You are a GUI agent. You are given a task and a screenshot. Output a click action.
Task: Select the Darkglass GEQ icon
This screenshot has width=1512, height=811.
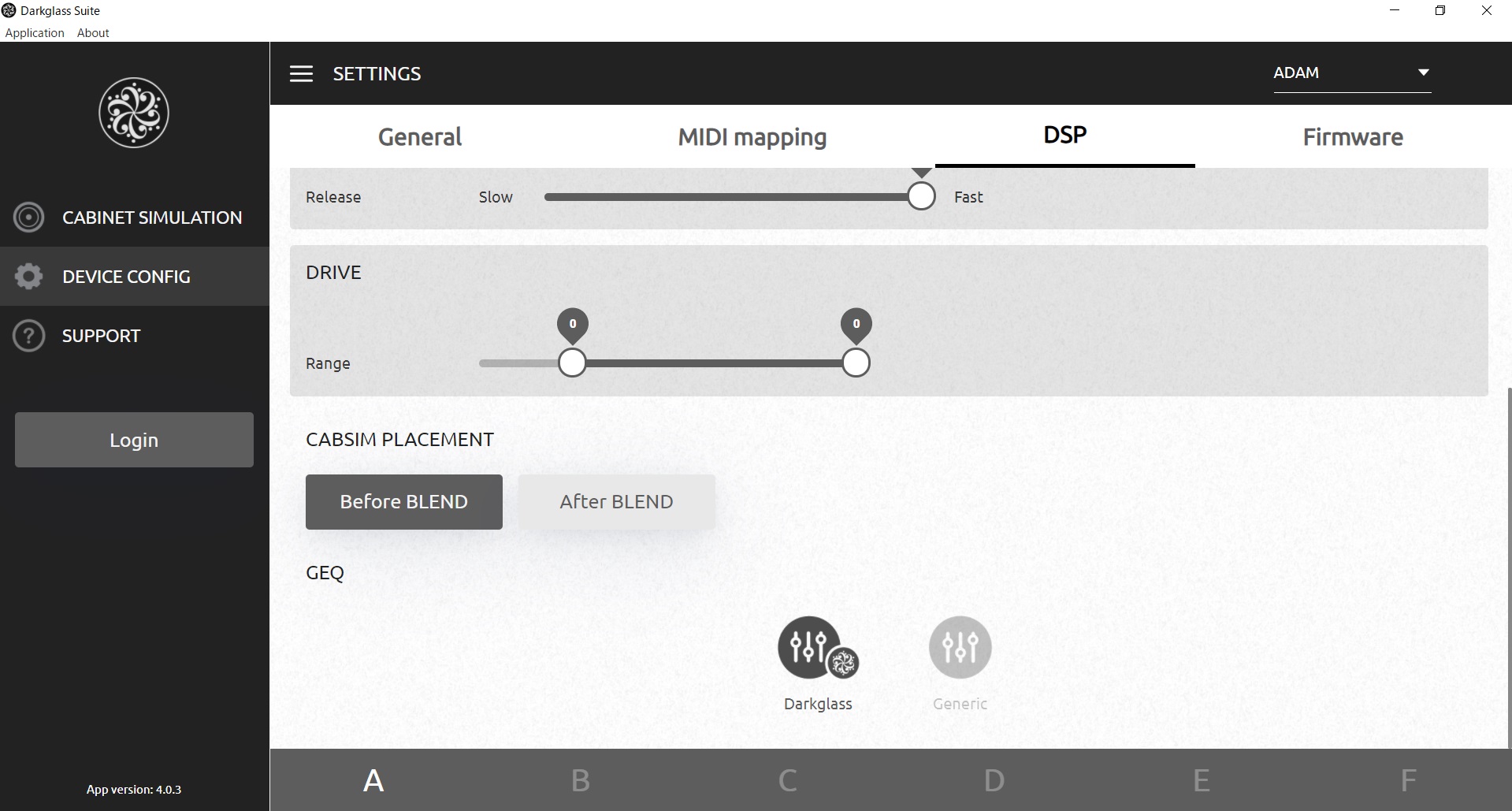click(x=818, y=647)
